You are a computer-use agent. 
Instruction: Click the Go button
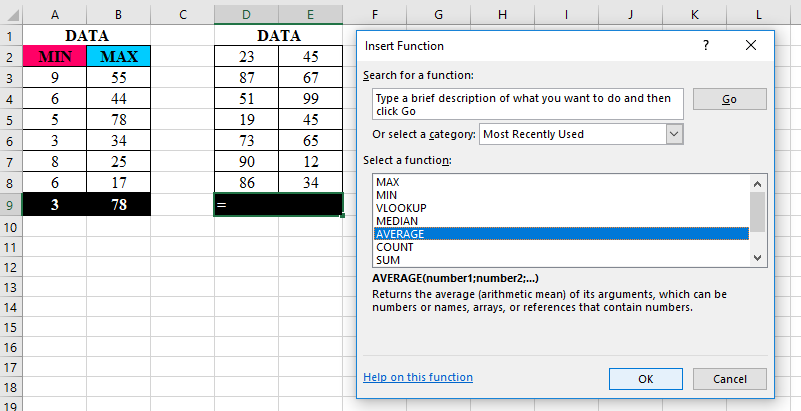pyautogui.click(x=729, y=99)
